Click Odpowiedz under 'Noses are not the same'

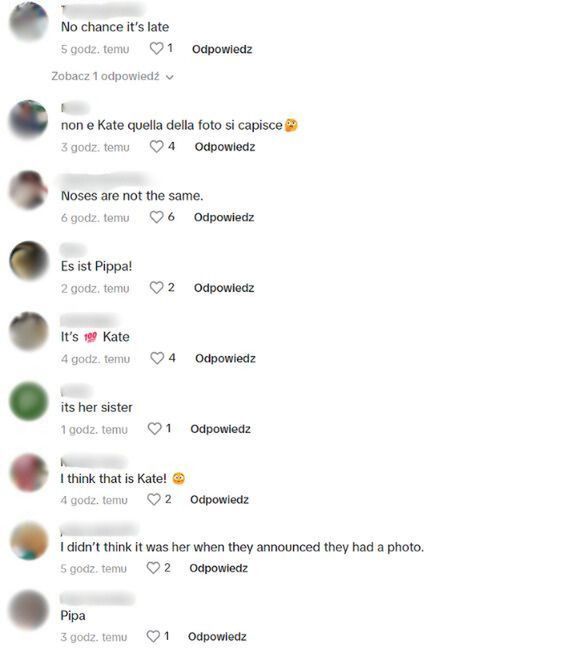pyautogui.click(x=224, y=217)
